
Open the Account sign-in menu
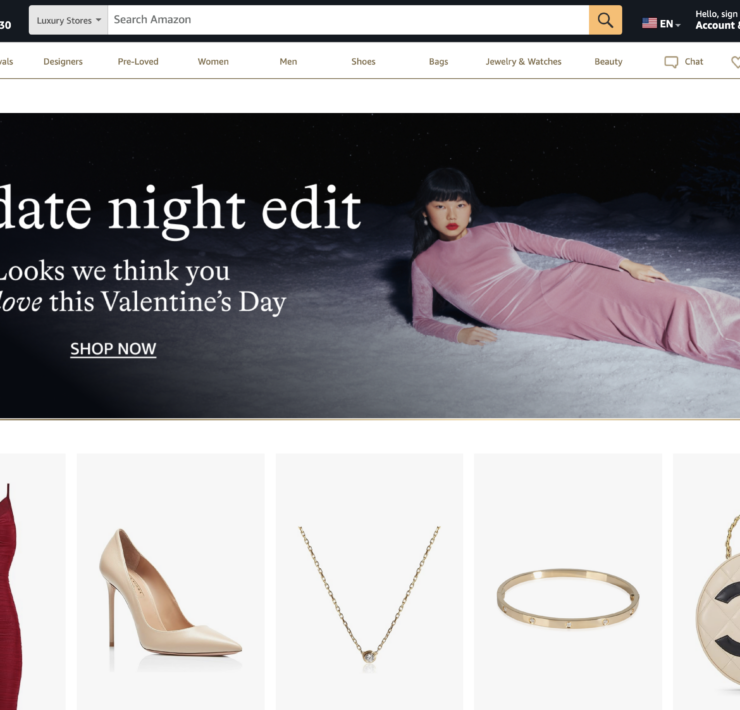click(x=717, y=20)
